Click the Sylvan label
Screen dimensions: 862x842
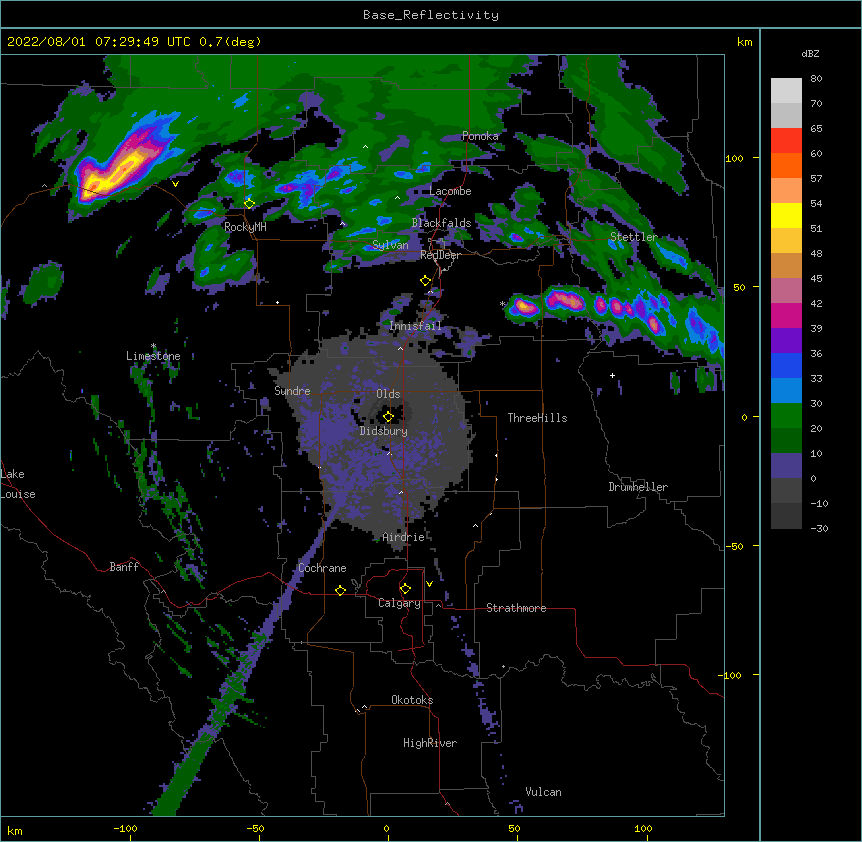pyautogui.click(x=390, y=245)
